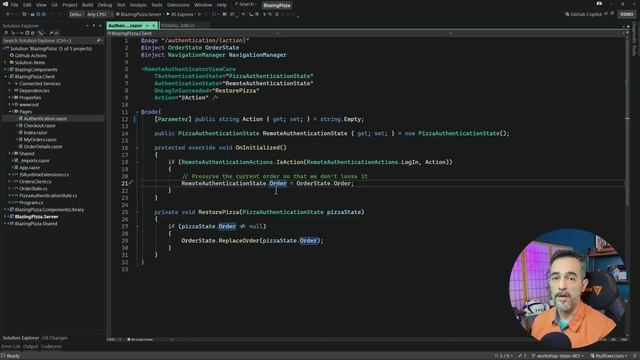Click the DEMO button

(x=627, y=14)
